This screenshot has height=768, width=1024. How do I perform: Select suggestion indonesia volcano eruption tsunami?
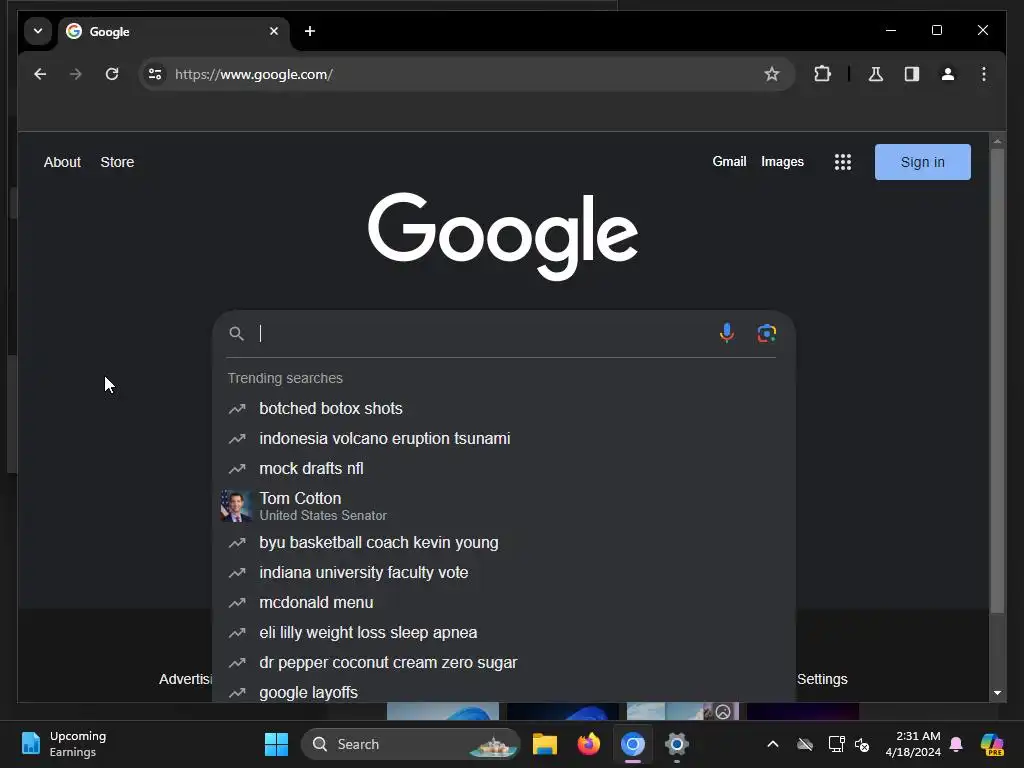(503, 439)
